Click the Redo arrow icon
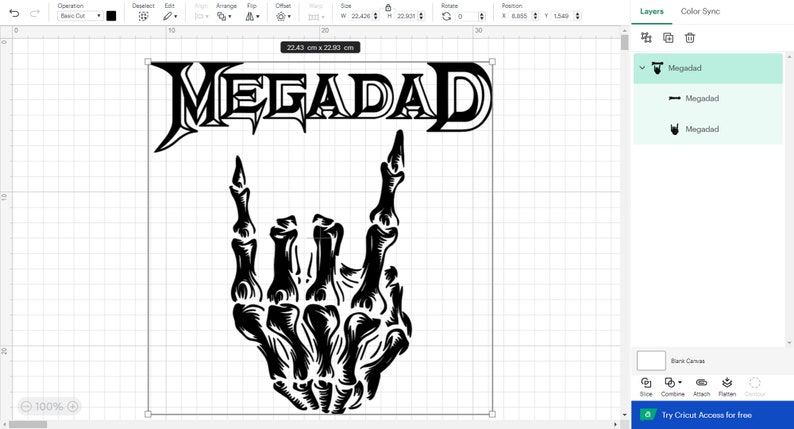 point(34,14)
